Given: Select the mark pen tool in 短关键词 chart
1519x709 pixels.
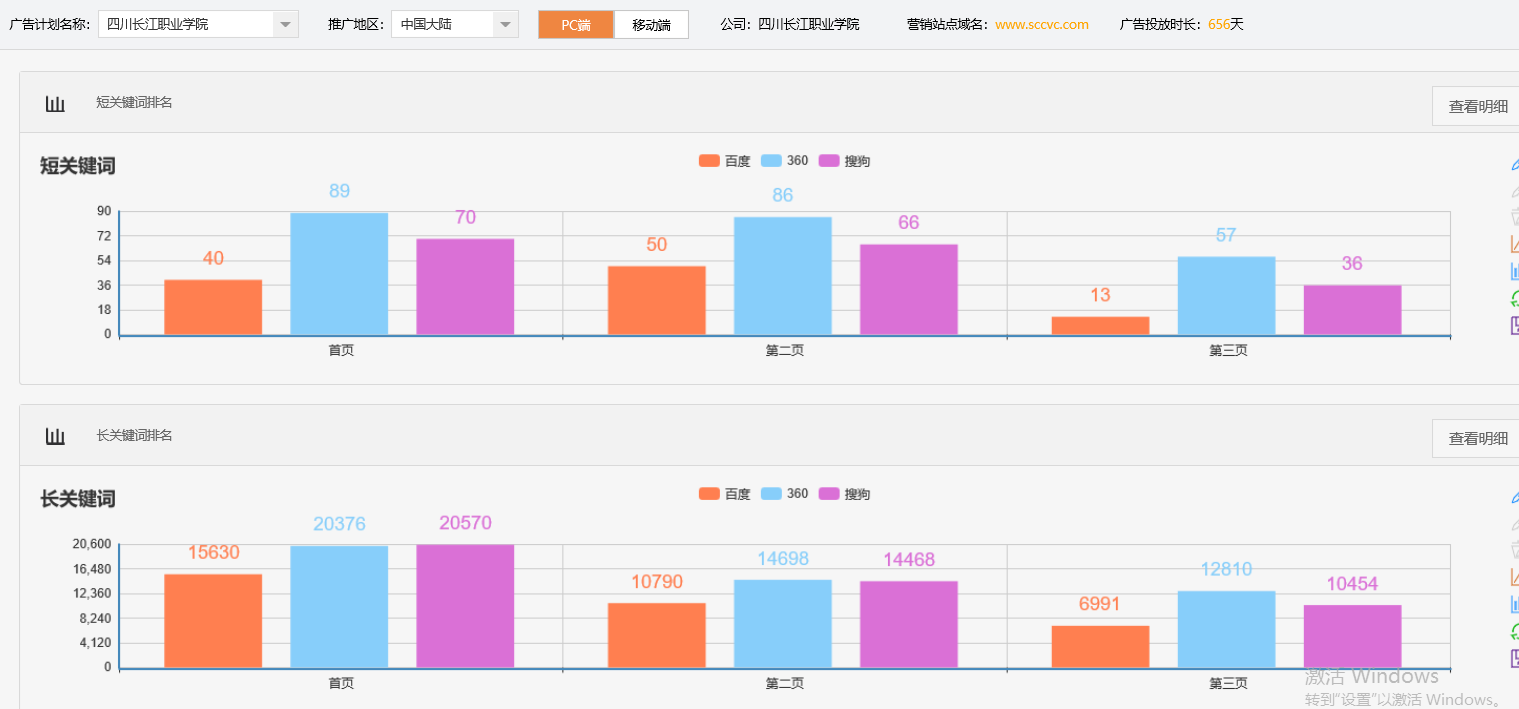Looking at the screenshot, I should pos(1514,164).
